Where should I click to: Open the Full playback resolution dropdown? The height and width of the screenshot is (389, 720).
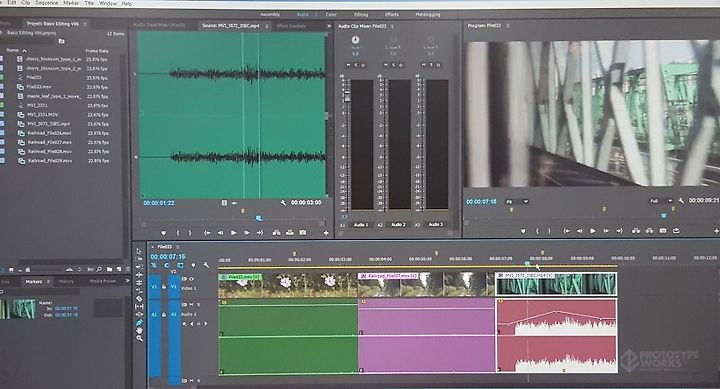(x=661, y=201)
